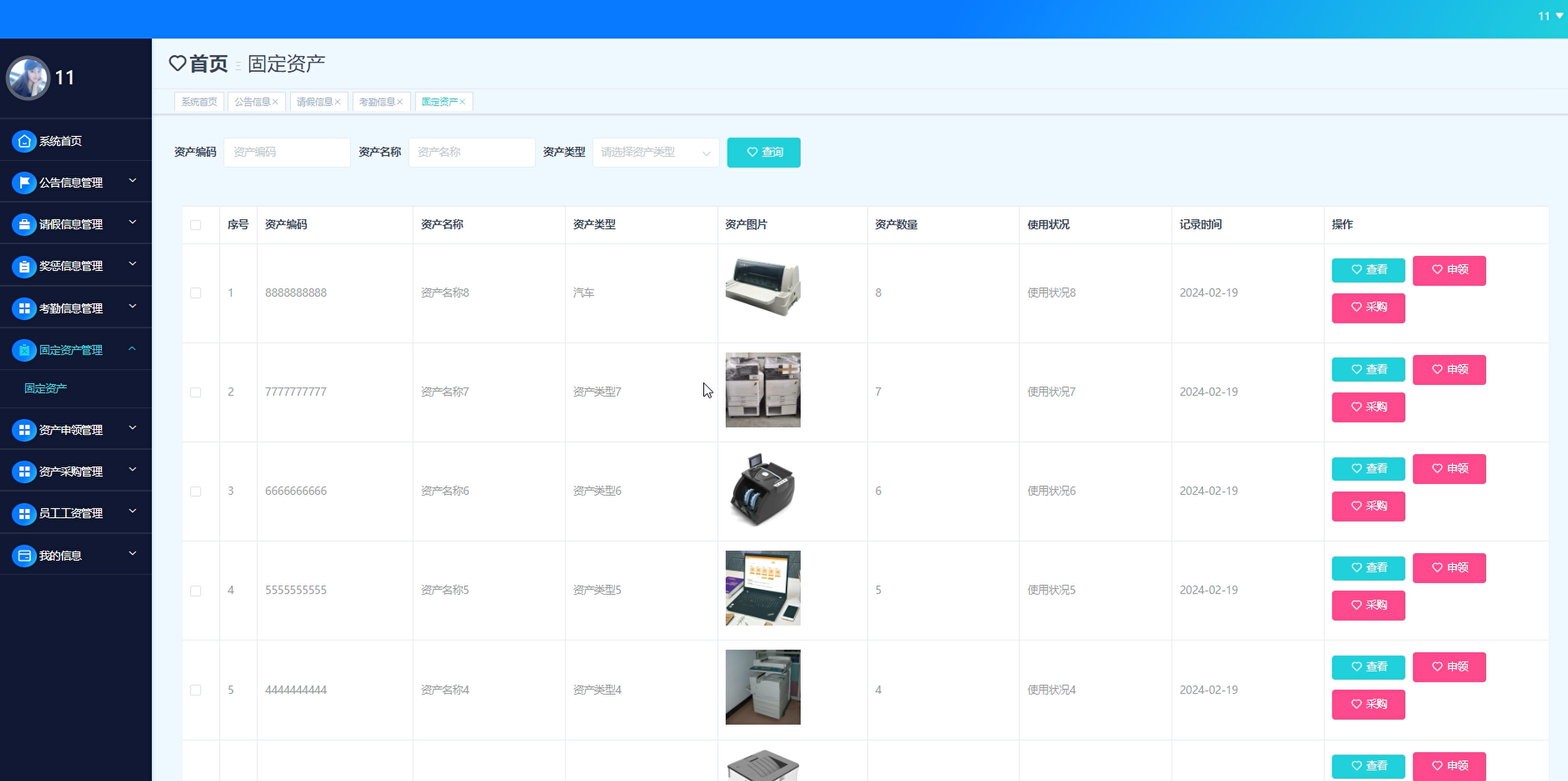Expand the 资产采购管理 menu chevron
1568x781 pixels.
coord(132,469)
